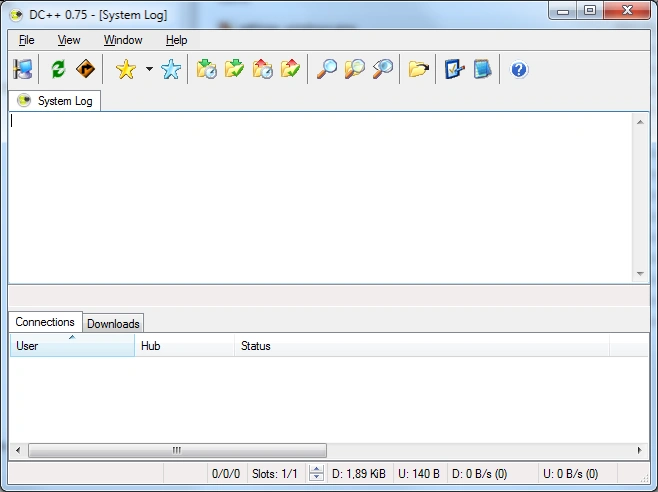The image size is (658, 492).
Task: Open the Settings checklist icon
Action: coord(454,69)
